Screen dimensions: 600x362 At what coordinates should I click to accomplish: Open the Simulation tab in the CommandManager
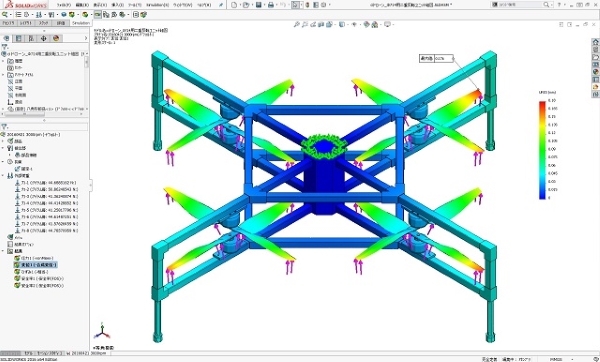[x=81, y=23]
